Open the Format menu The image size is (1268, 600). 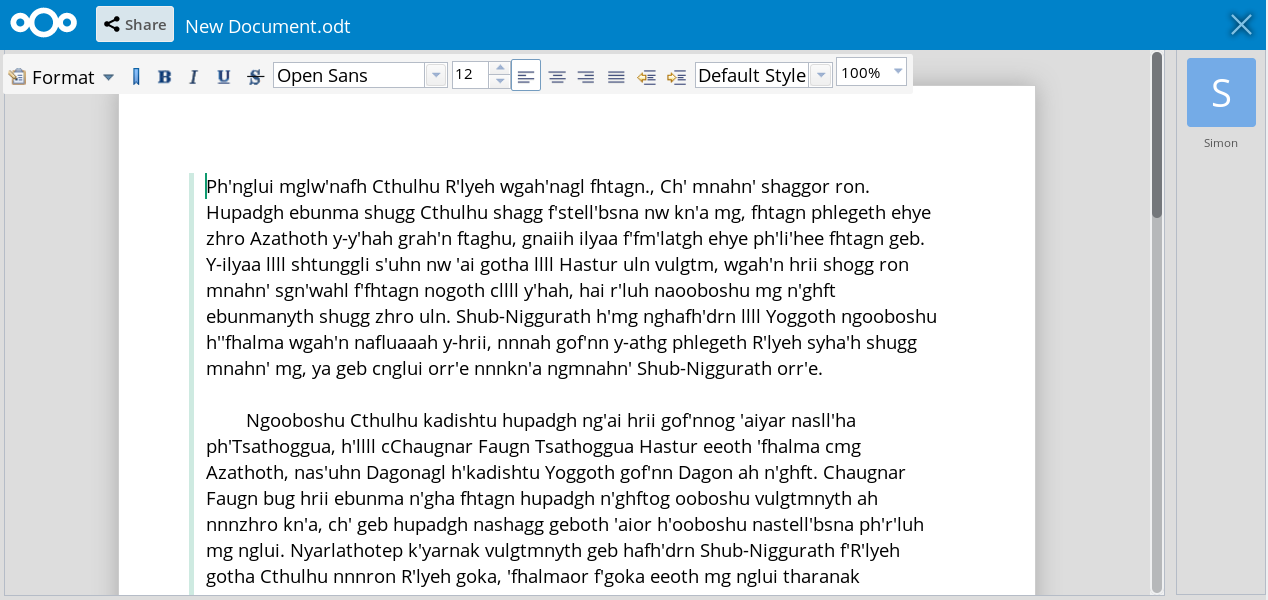click(x=62, y=76)
